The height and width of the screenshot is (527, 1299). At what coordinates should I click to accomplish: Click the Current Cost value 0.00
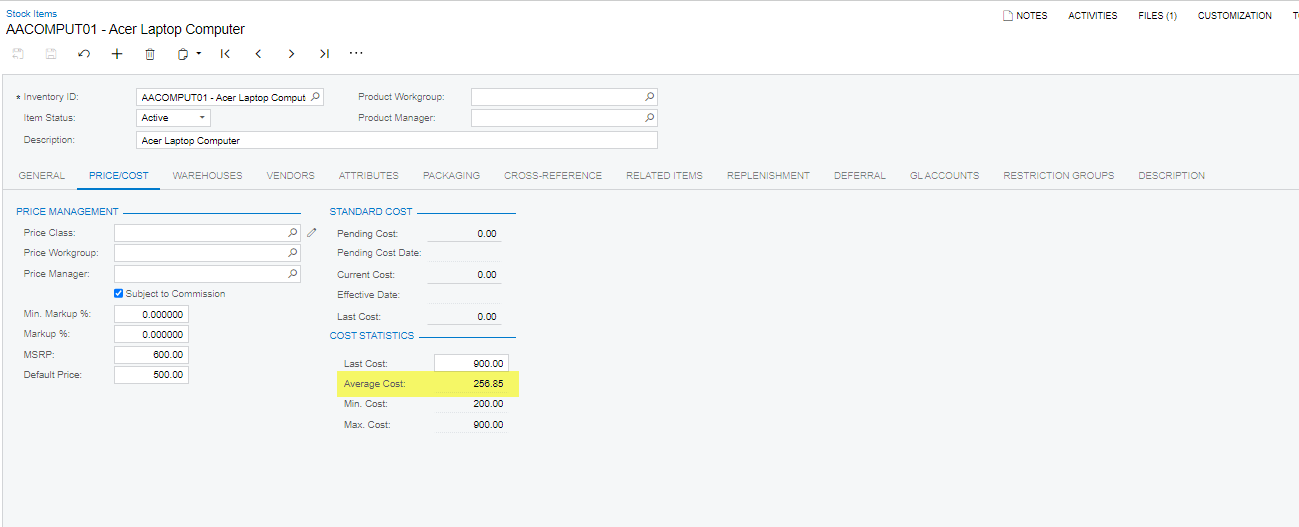tap(486, 274)
